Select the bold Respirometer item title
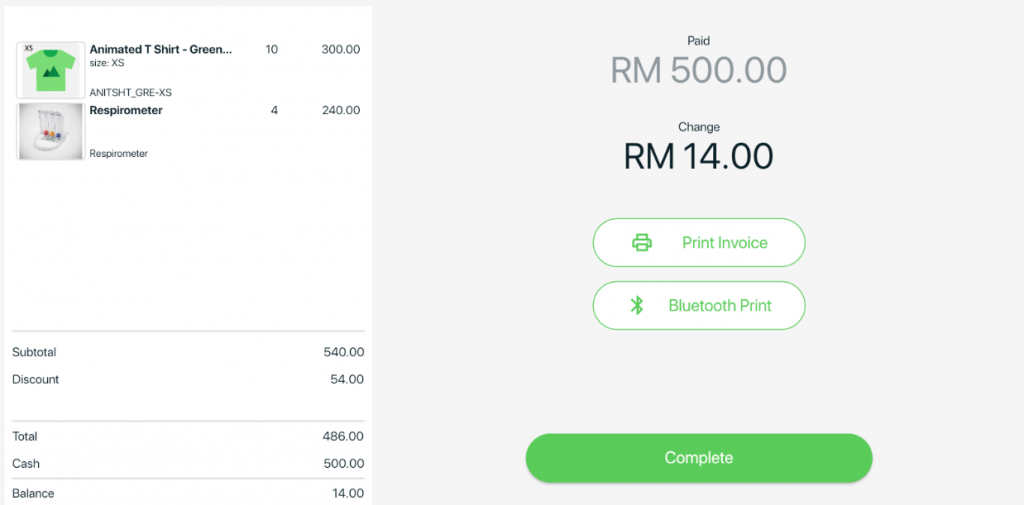The image size is (1024, 505). click(126, 110)
